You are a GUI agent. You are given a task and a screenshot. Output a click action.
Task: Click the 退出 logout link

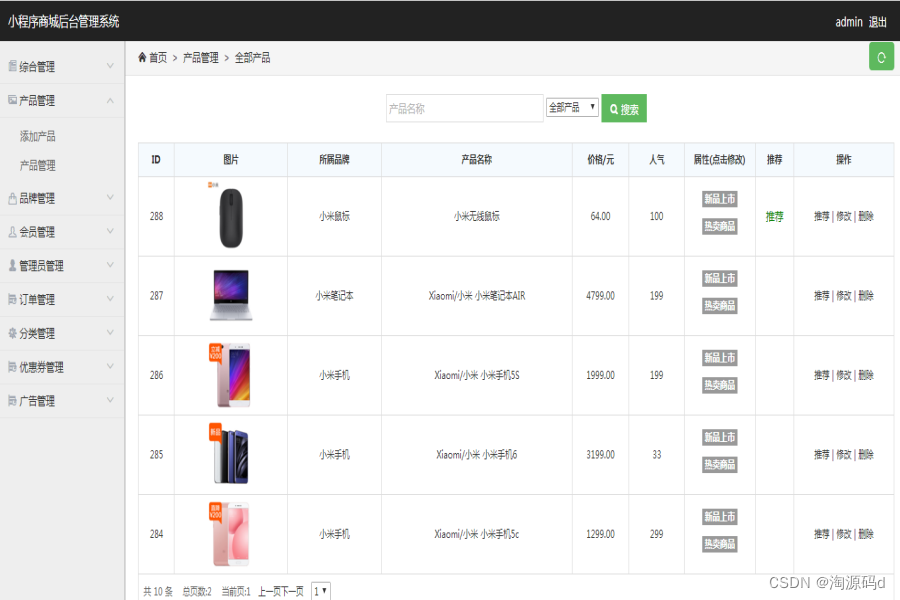click(x=878, y=22)
